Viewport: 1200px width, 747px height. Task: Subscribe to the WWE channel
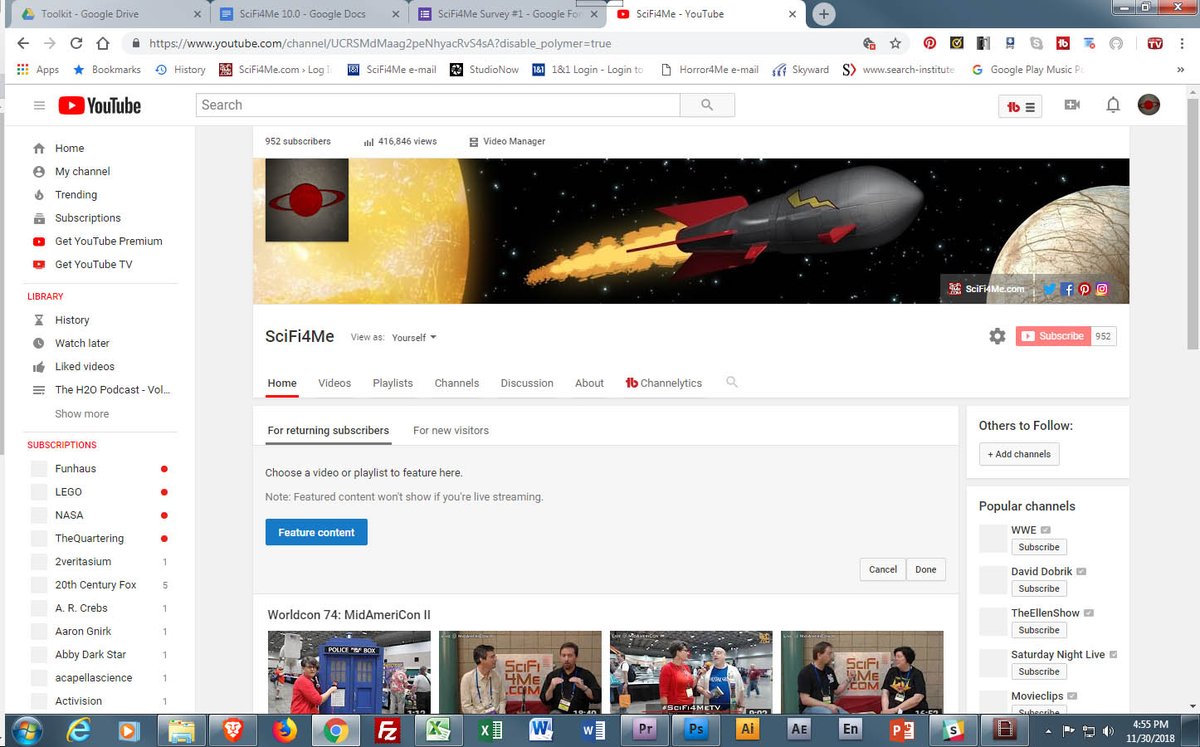click(x=1039, y=547)
